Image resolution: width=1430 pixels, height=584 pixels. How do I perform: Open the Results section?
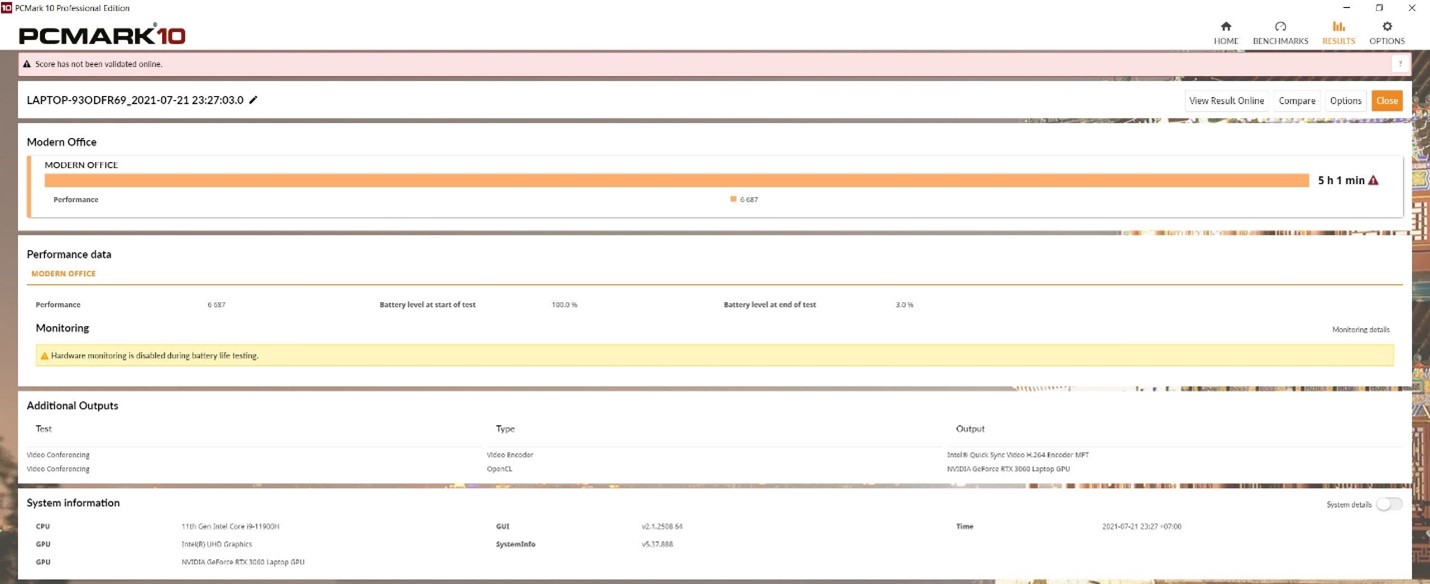(x=1338, y=33)
